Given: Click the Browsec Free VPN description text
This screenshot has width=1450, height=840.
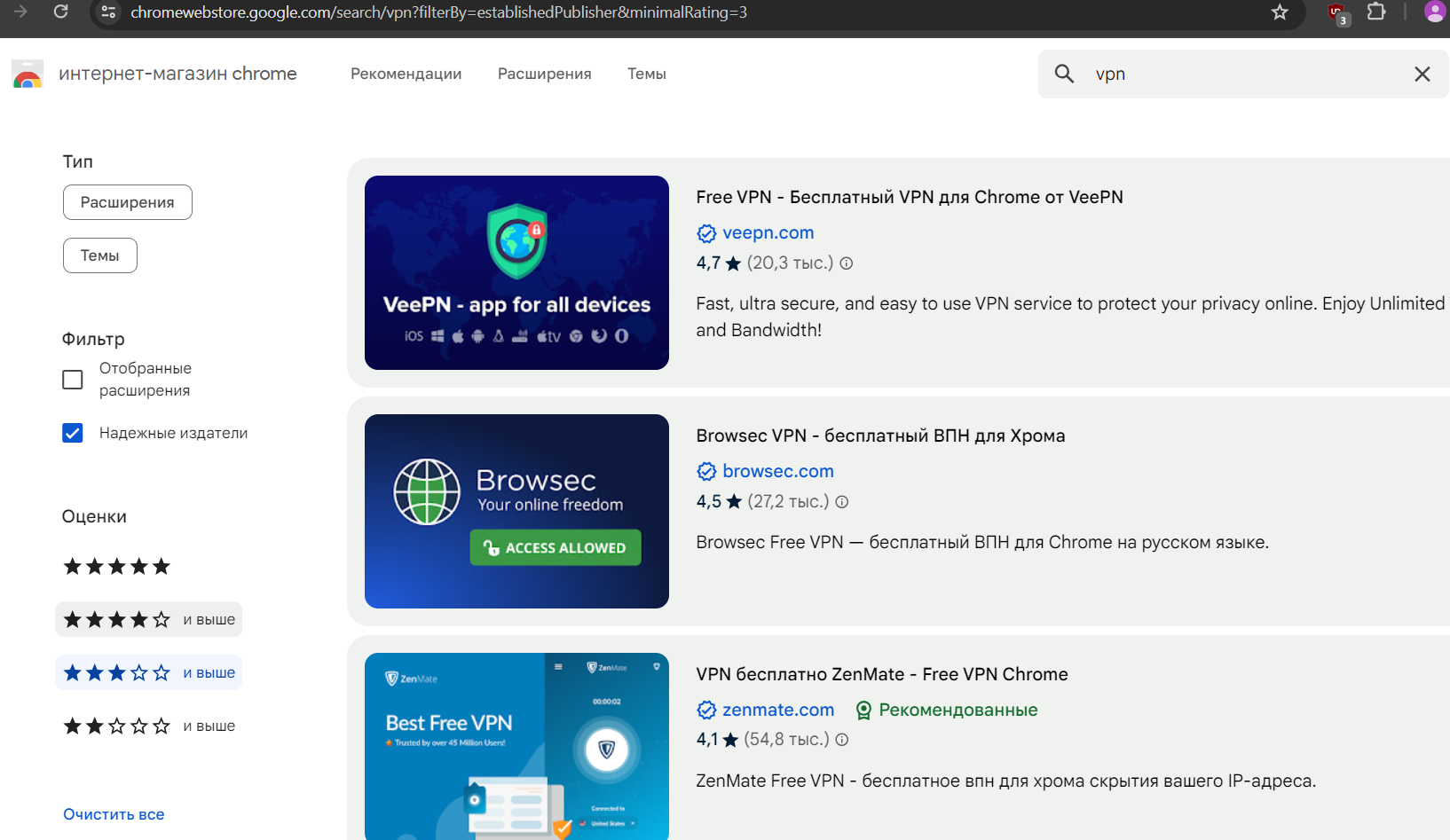Looking at the screenshot, I should point(982,542).
